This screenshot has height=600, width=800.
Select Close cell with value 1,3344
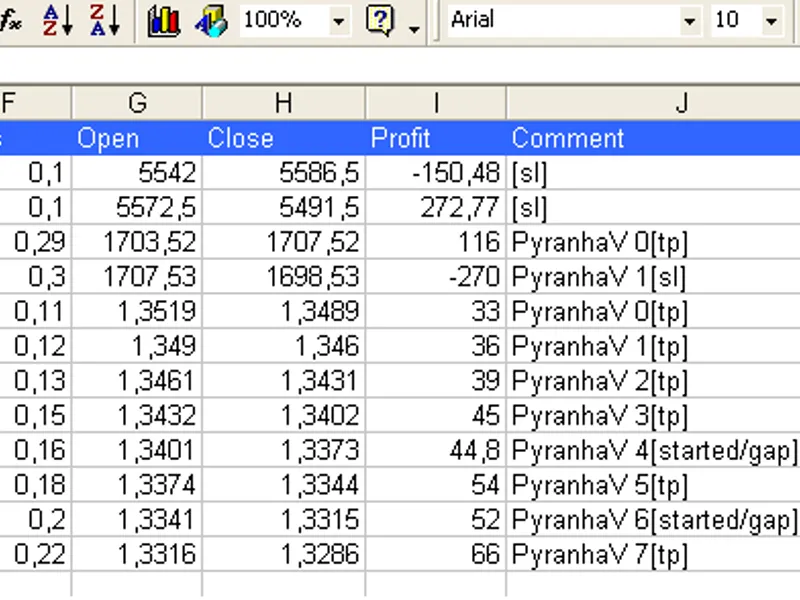tap(284, 485)
